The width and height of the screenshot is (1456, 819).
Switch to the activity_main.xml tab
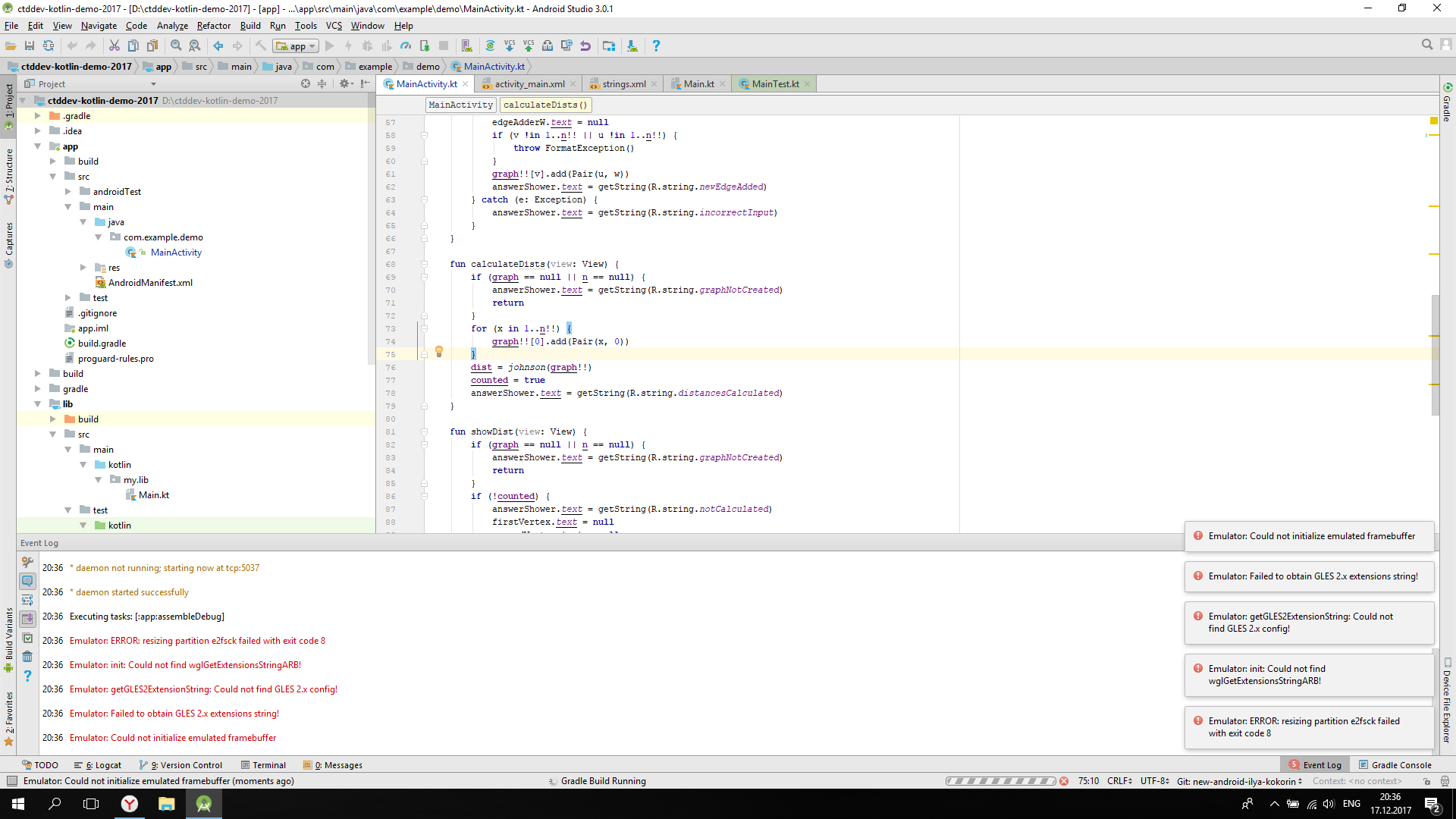pos(529,84)
